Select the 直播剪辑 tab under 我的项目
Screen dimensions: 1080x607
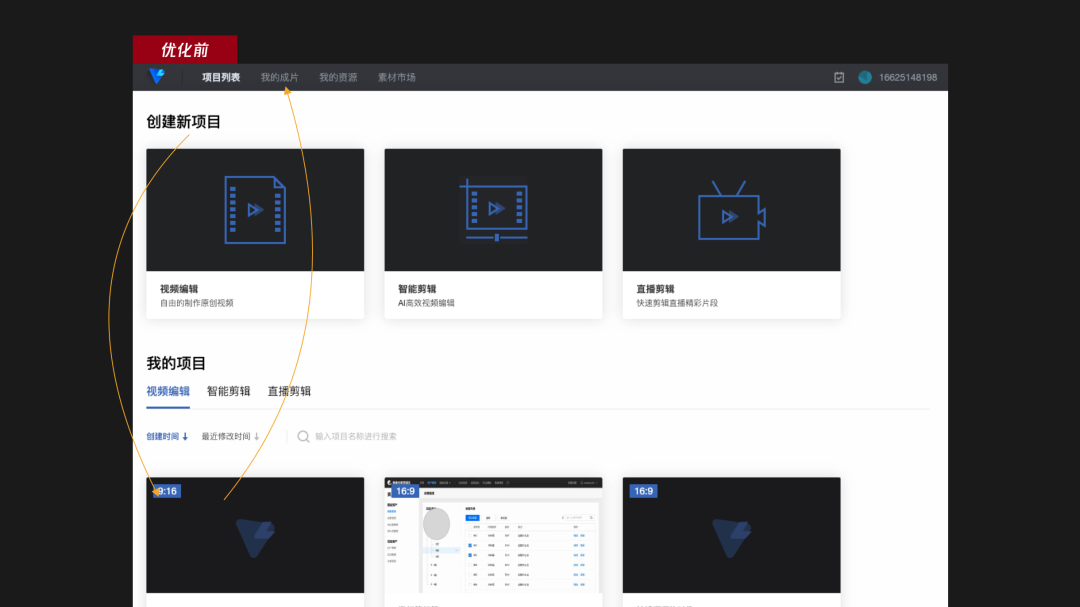coord(289,391)
